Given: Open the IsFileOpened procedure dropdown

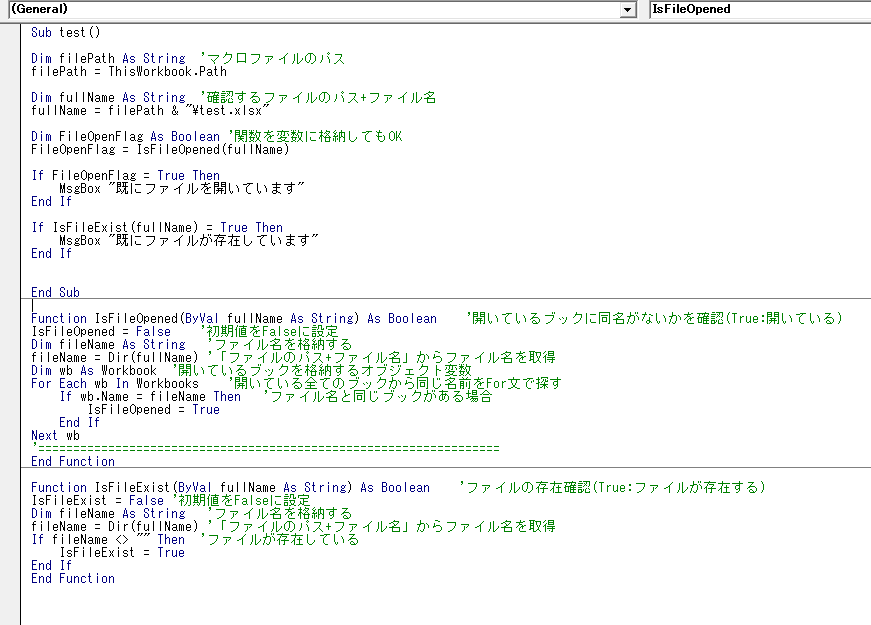Looking at the screenshot, I should [x=758, y=9].
